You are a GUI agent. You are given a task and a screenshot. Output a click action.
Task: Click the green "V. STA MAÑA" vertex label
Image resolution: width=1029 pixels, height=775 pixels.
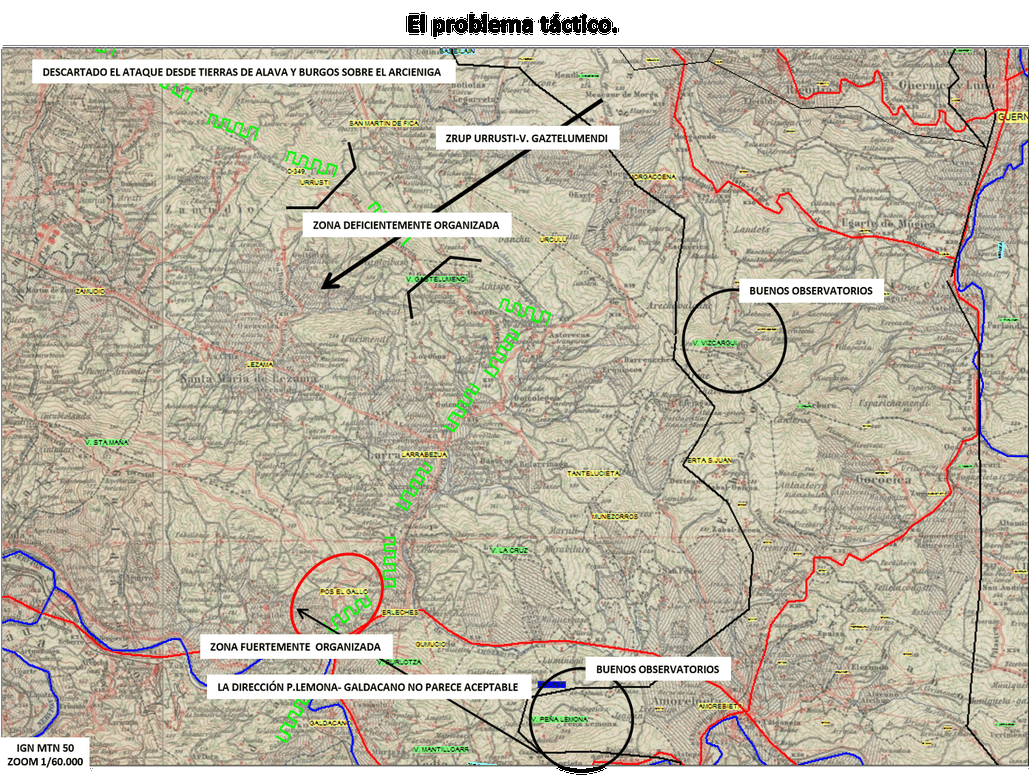coord(108,442)
